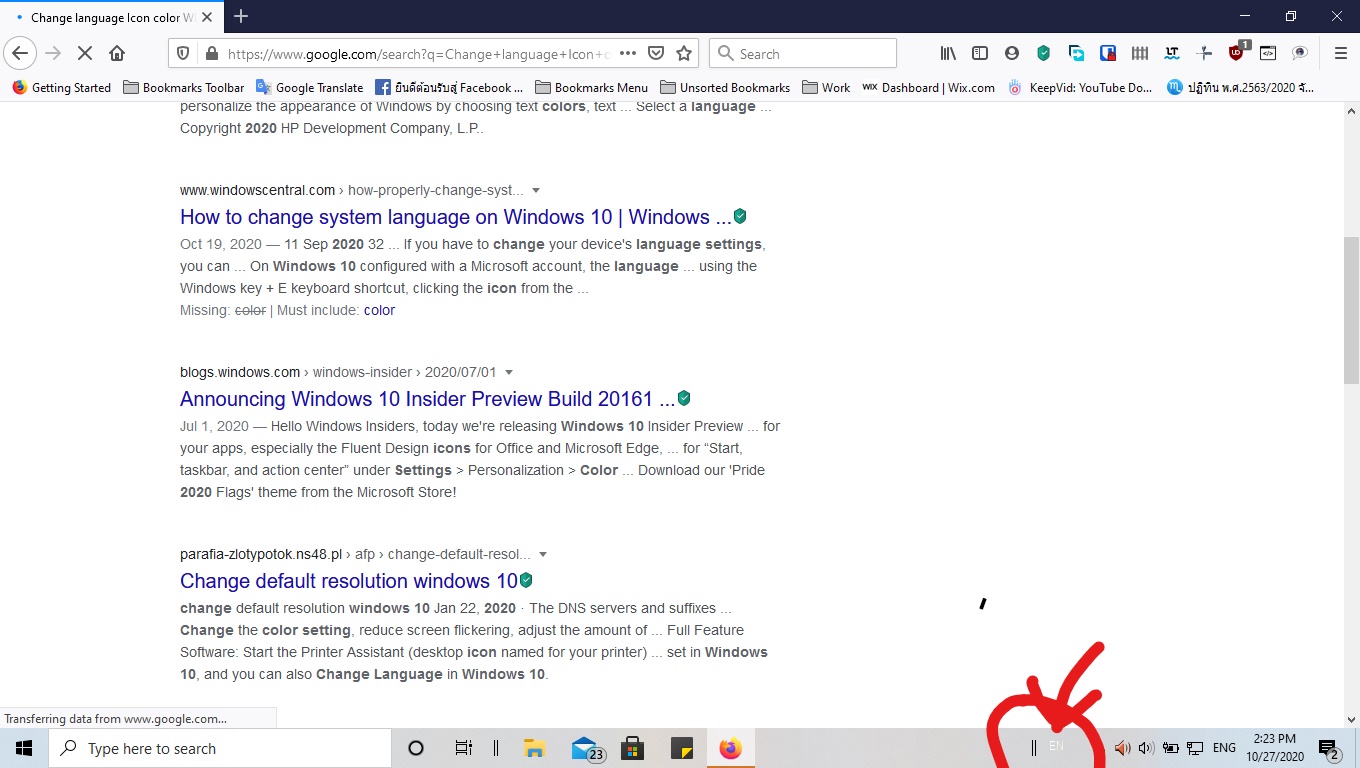Go back to the previous page
The image size is (1360, 768).
pyautogui.click(x=20, y=53)
